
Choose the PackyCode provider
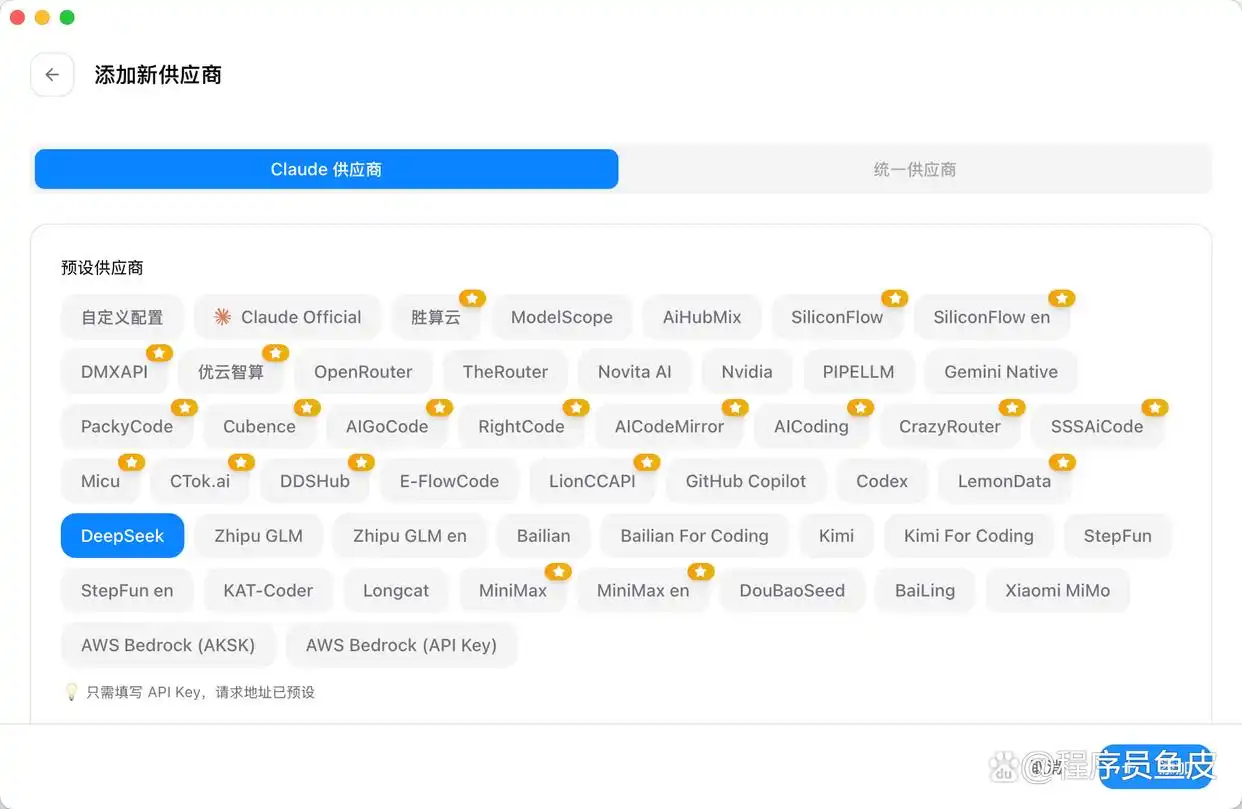tap(127, 426)
